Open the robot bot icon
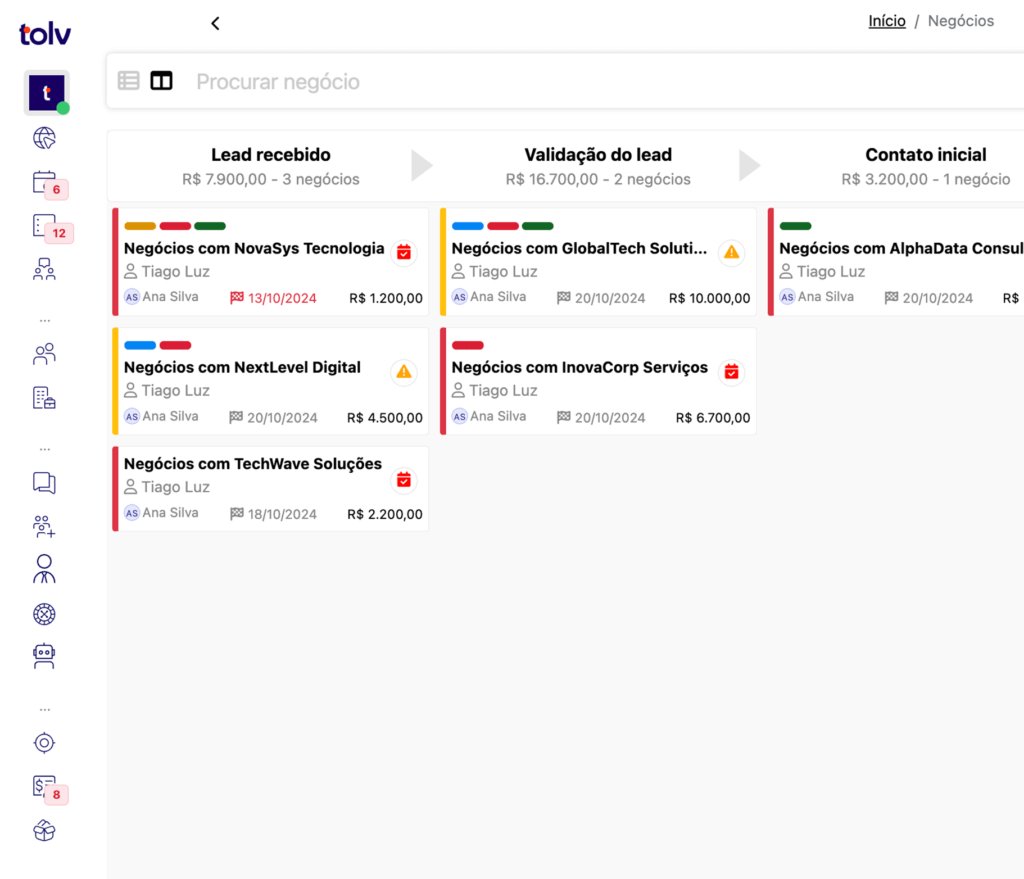1024x879 pixels. point(44,656)
